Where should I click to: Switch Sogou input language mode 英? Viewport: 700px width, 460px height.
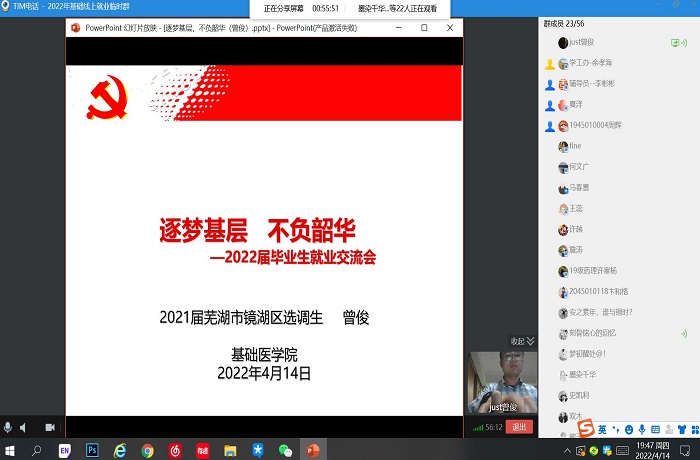point(603,429)
